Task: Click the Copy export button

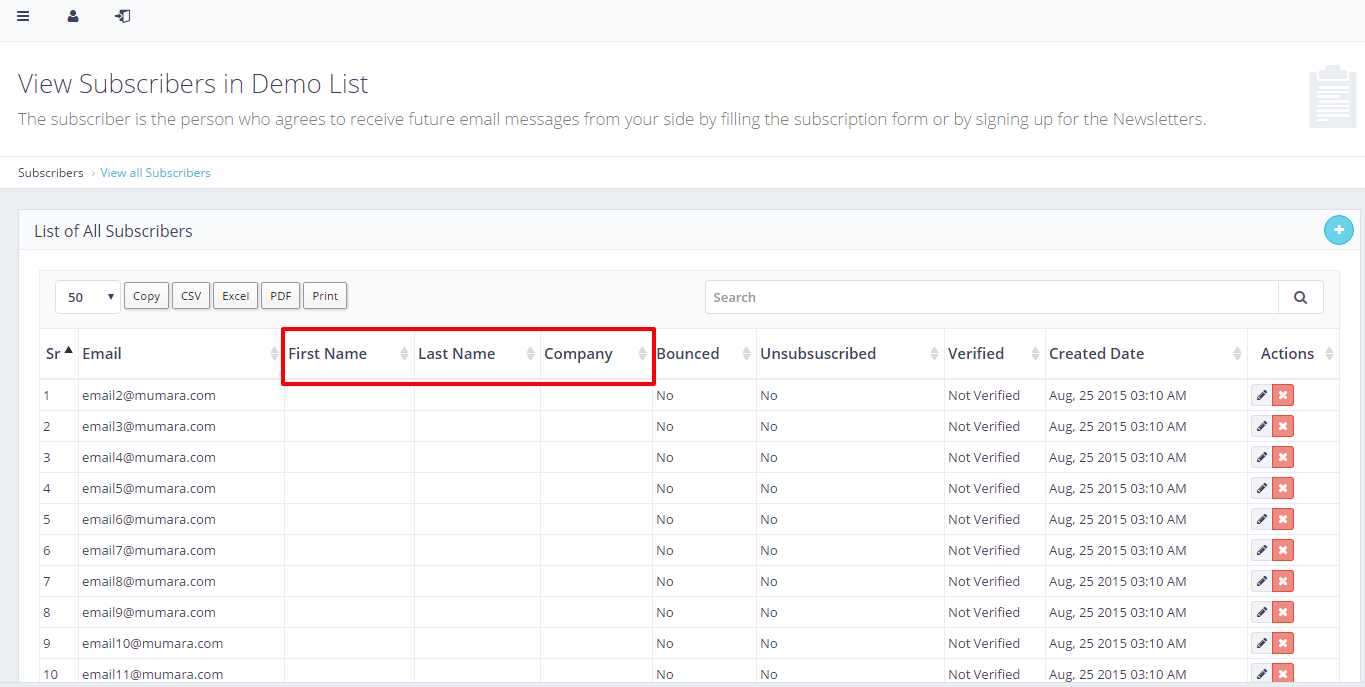Action: [x=146, y=296]
